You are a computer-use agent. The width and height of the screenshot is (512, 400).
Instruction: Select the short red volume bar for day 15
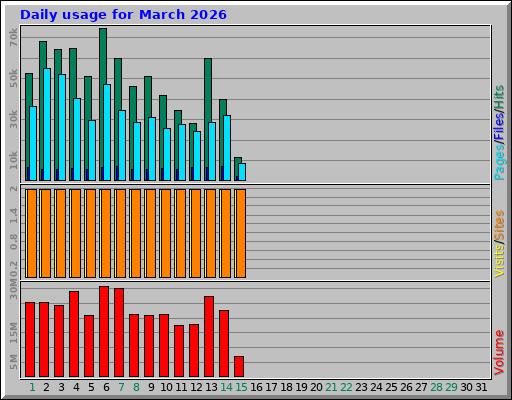pos(239,366)
